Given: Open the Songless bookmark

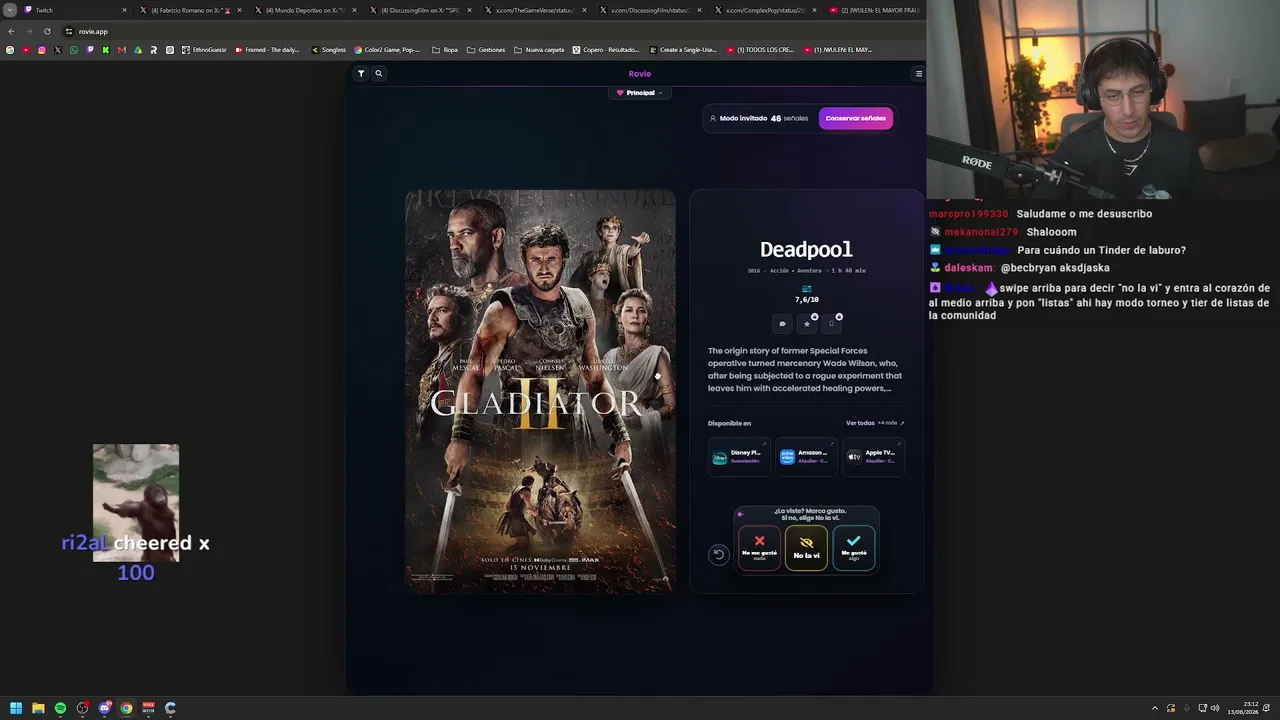Looking at the screenshot, I should click(329, 50).
